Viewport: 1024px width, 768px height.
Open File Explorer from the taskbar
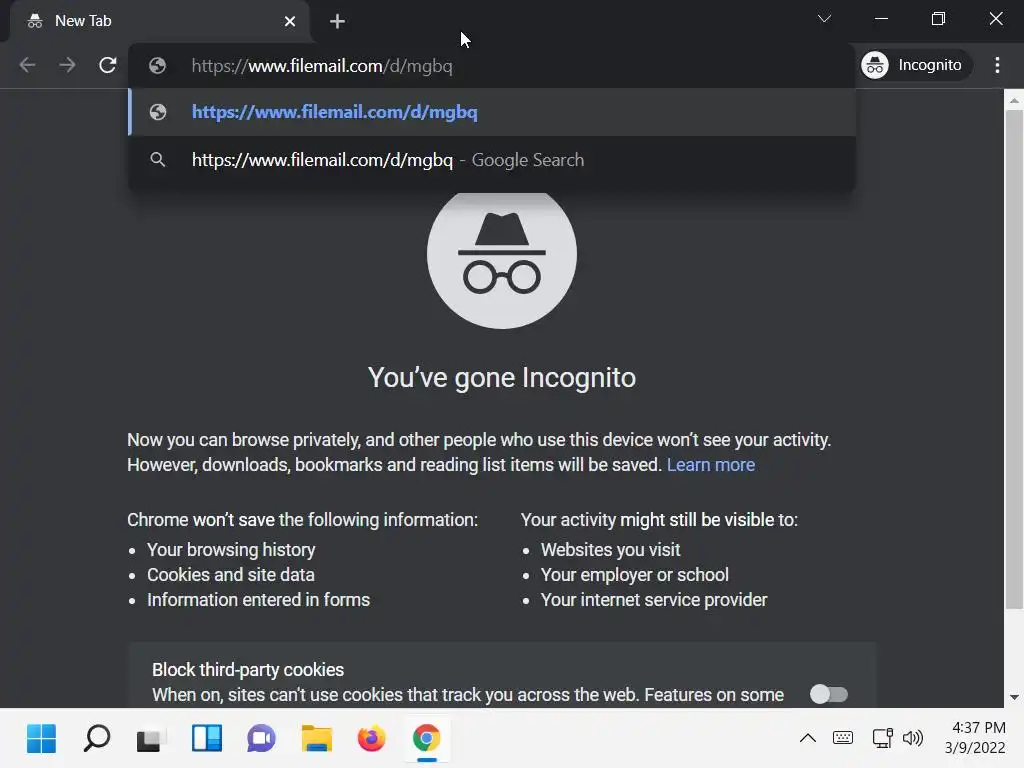point(317,739)
